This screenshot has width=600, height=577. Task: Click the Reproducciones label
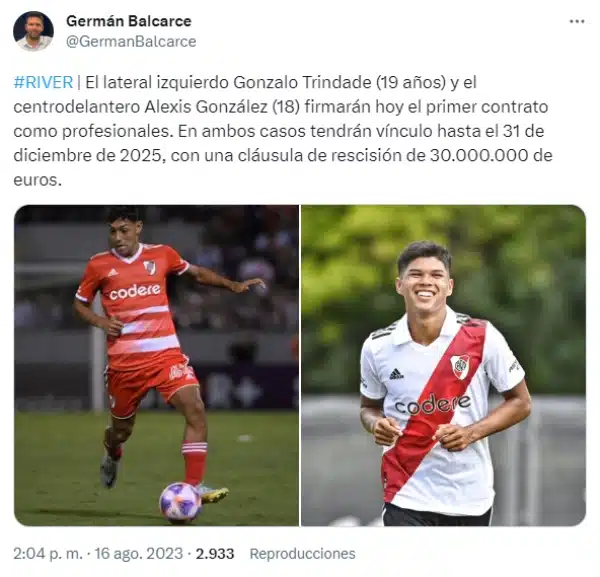[302, 553]
